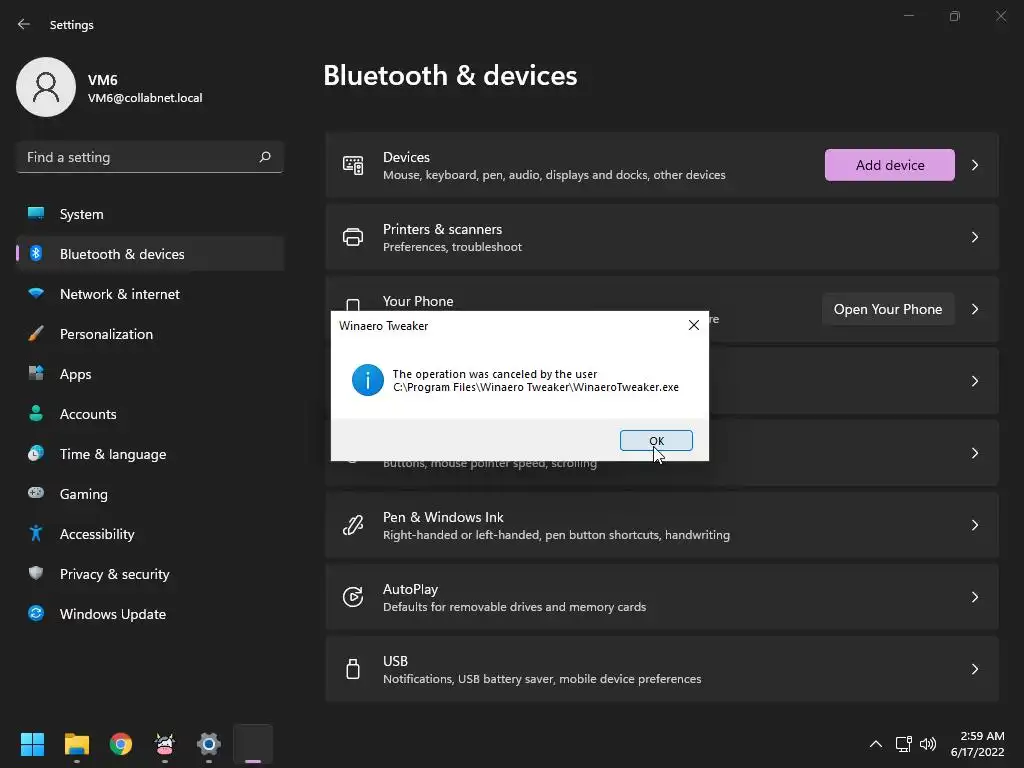
Task: Open Personalization settings
Action: click(150, 334)
